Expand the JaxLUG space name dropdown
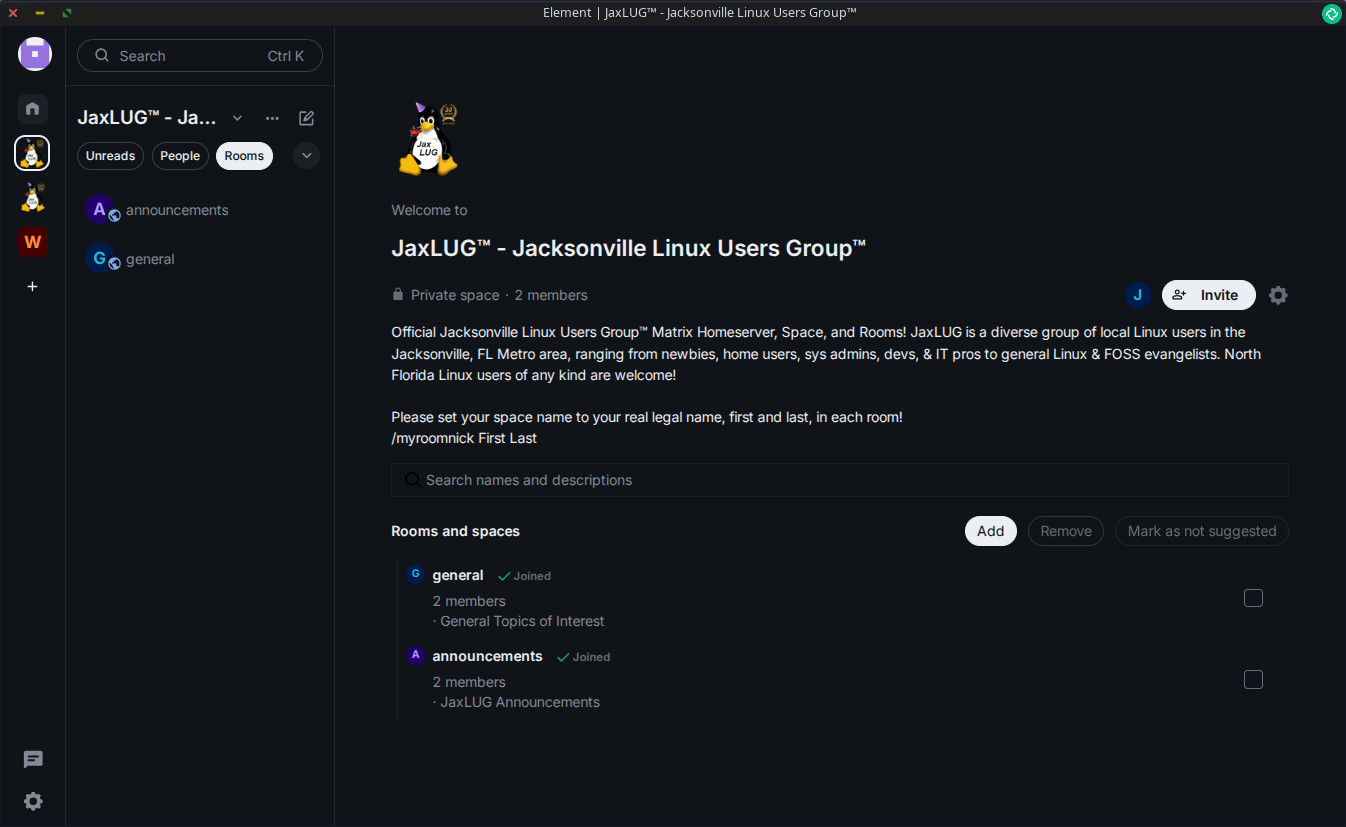 point(237,118)
